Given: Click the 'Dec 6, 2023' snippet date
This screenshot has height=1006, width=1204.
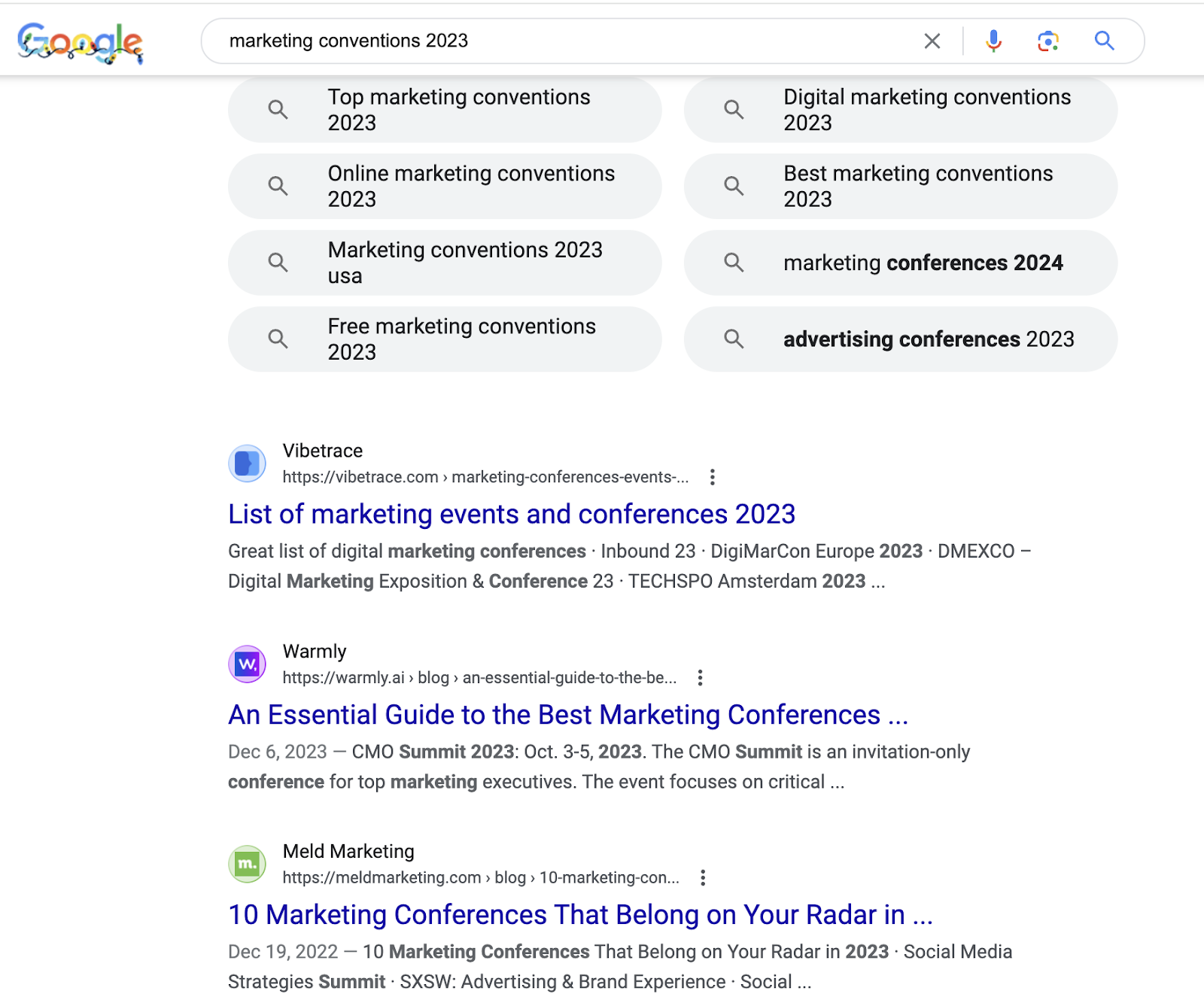Looking at the screenshot, I should [278, 752].
